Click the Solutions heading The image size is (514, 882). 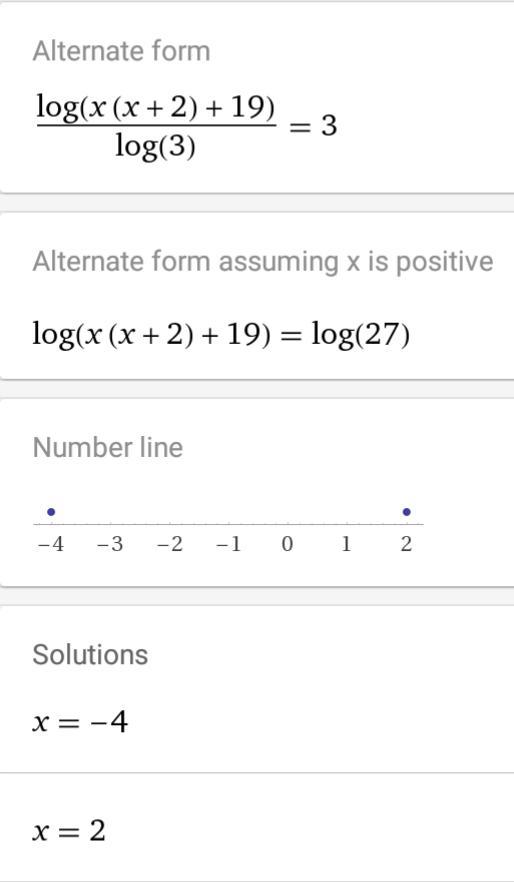click(x=90, y=655)
